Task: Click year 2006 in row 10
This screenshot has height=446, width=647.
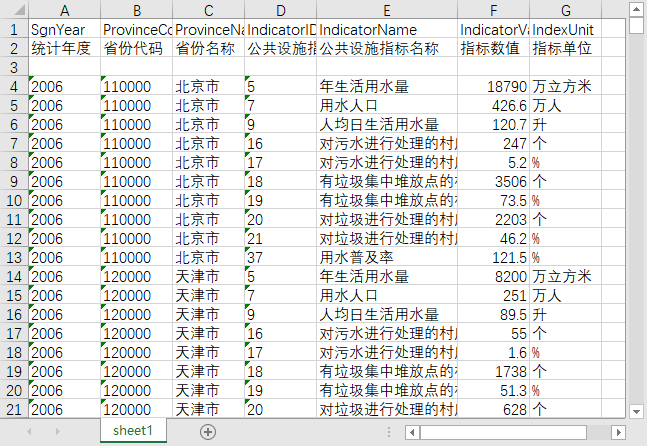Action: (64, 200)
